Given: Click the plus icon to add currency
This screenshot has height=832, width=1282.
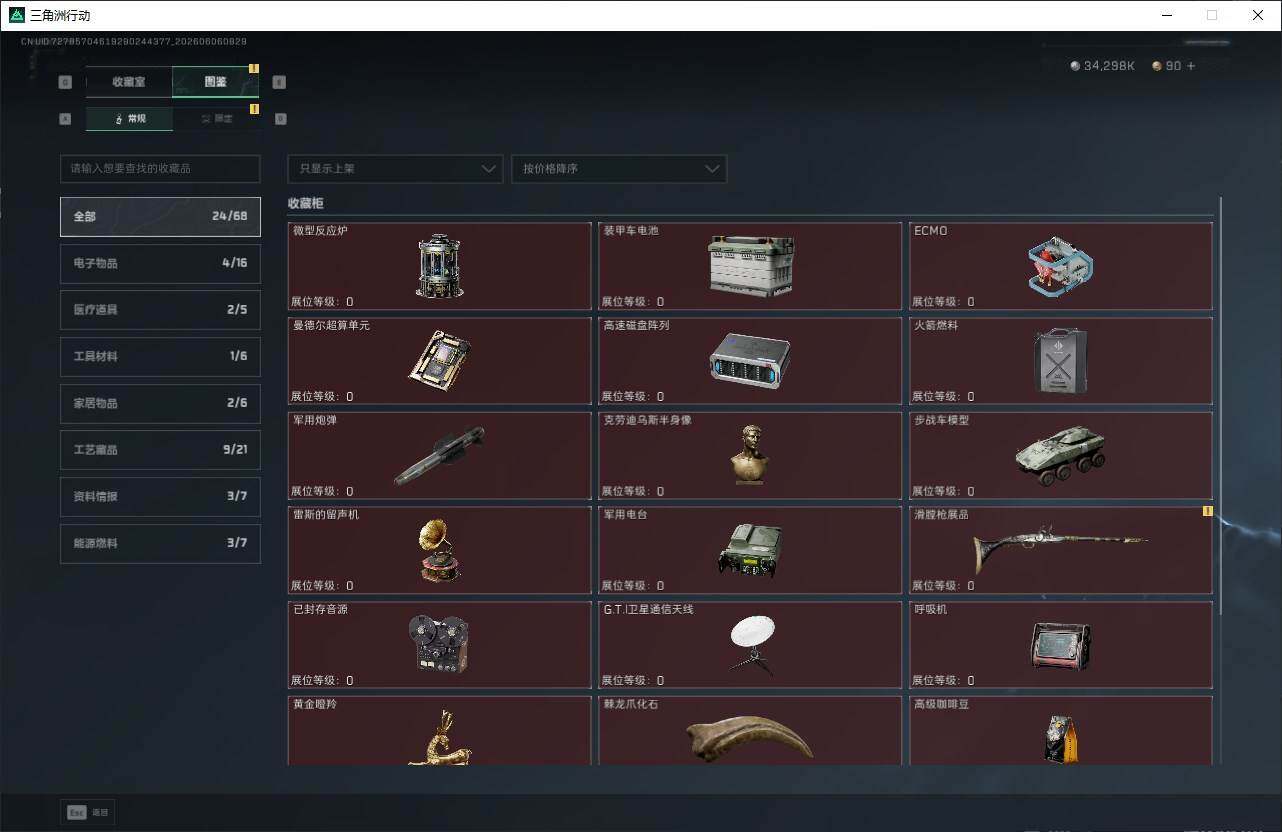Looking at the screenshot, I should tap(1191, 66).
